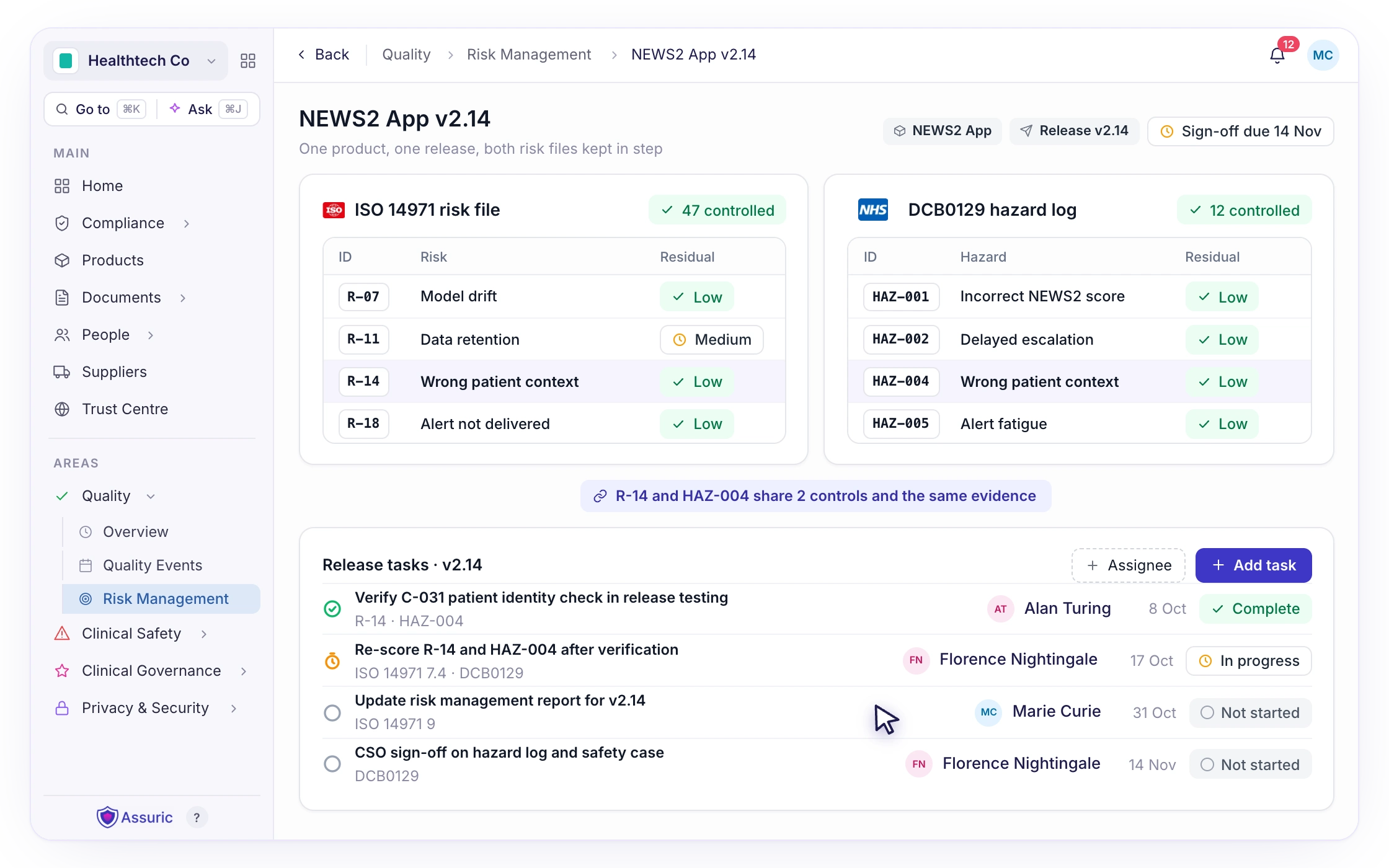Click the Add task button

point(1253,565)
